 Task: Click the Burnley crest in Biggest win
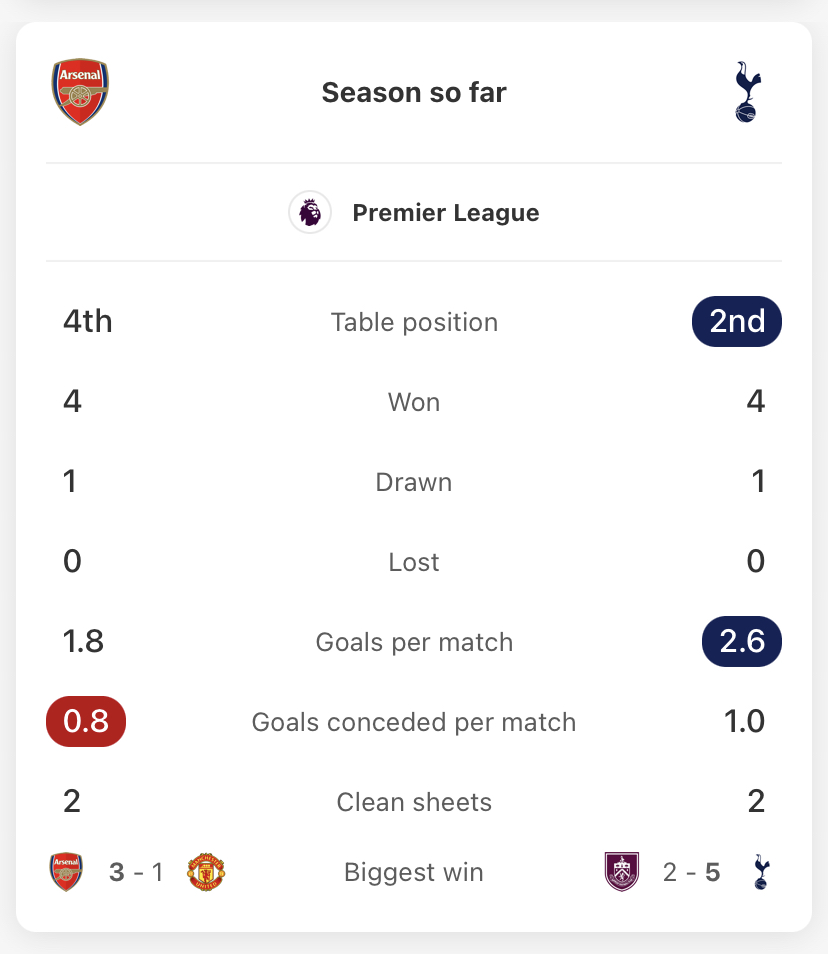tap(622, 871)
